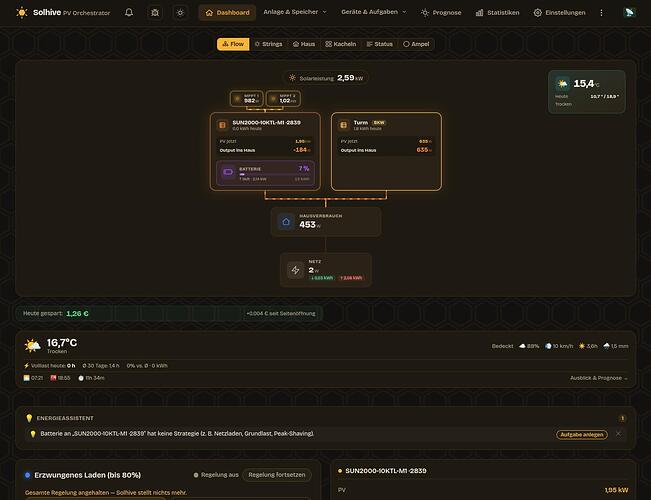Image resolution: width=651 pixels, height=500 pixels.
Task: Switch to the Kacheln view
Action: pos(340,44)
